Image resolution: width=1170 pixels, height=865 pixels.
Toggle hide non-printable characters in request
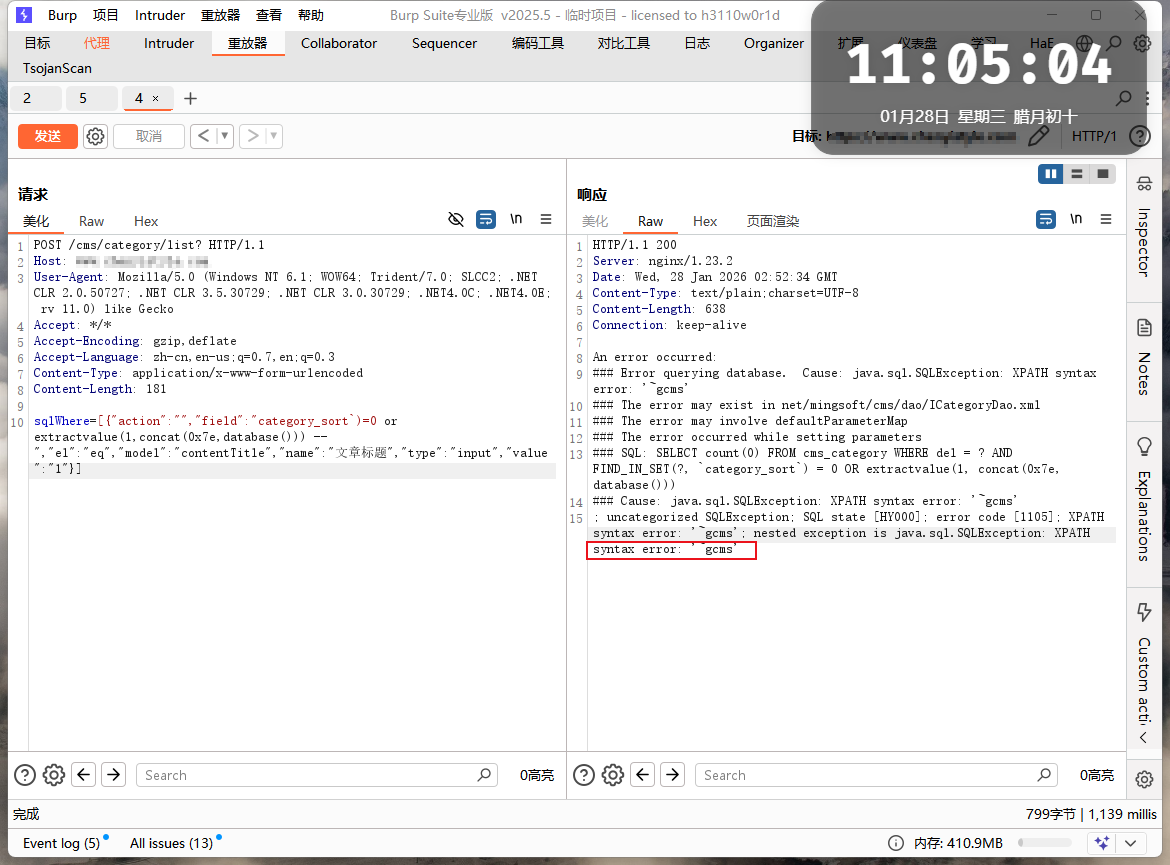click(x=456, y=219)
